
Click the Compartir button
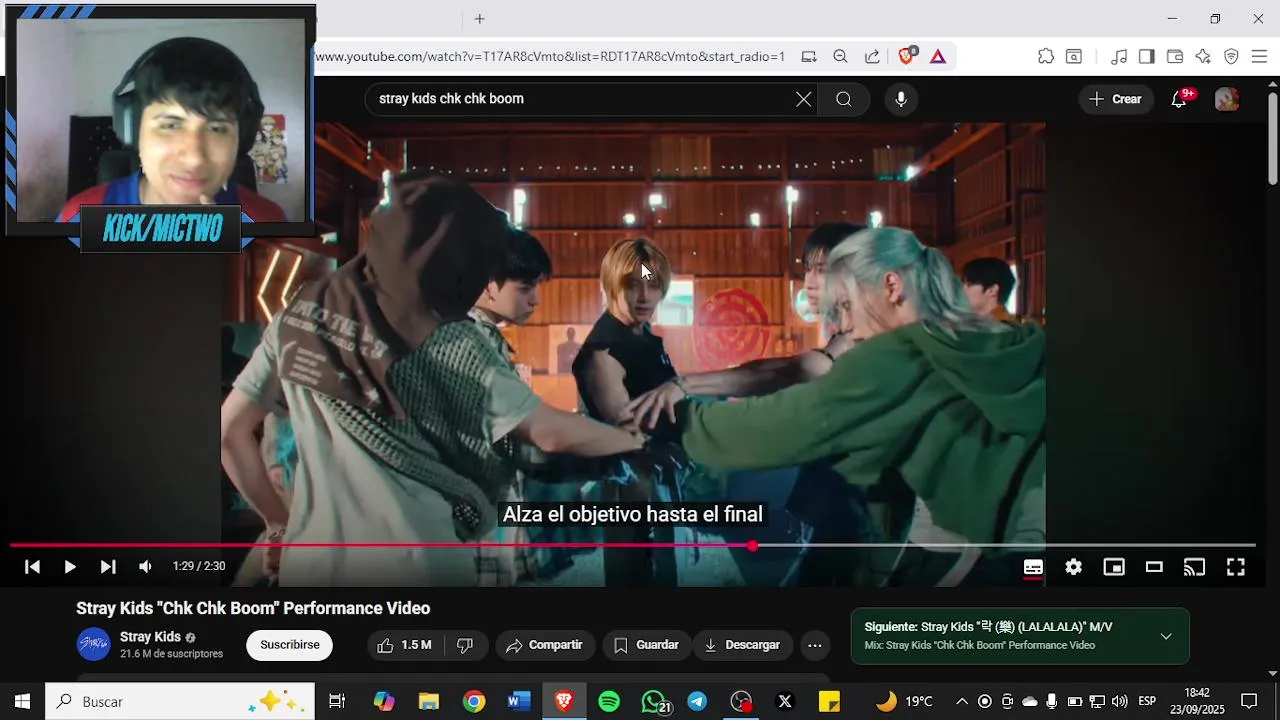pyautogui.click(x=545, y=645)
